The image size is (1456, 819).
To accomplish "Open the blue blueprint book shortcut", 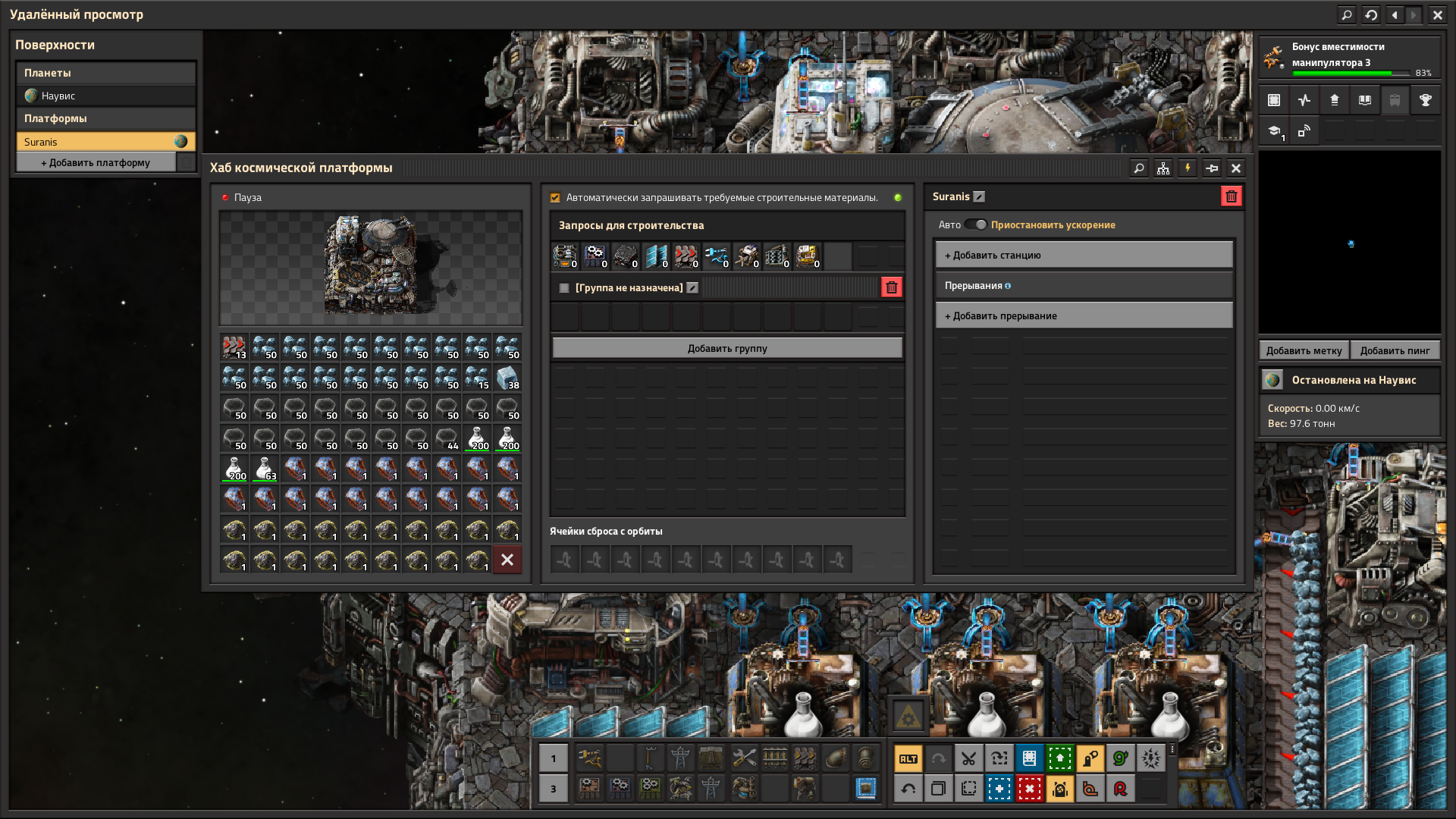I will [1029, 758].
